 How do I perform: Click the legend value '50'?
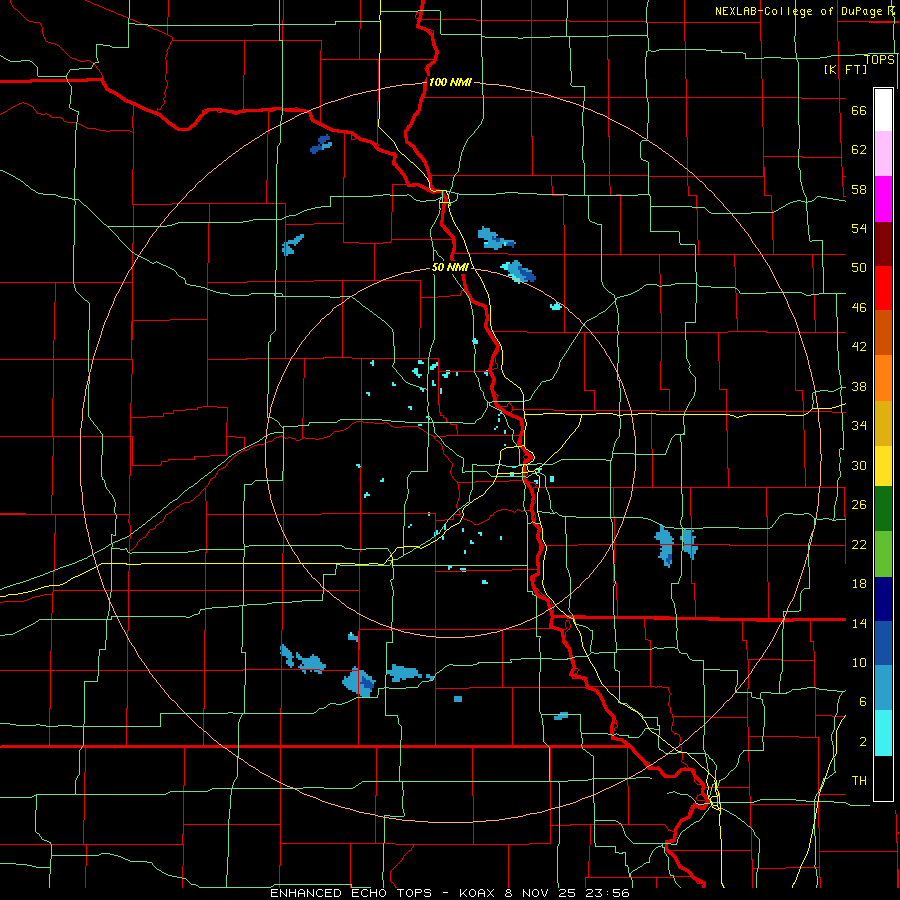(x=859, y=267)
